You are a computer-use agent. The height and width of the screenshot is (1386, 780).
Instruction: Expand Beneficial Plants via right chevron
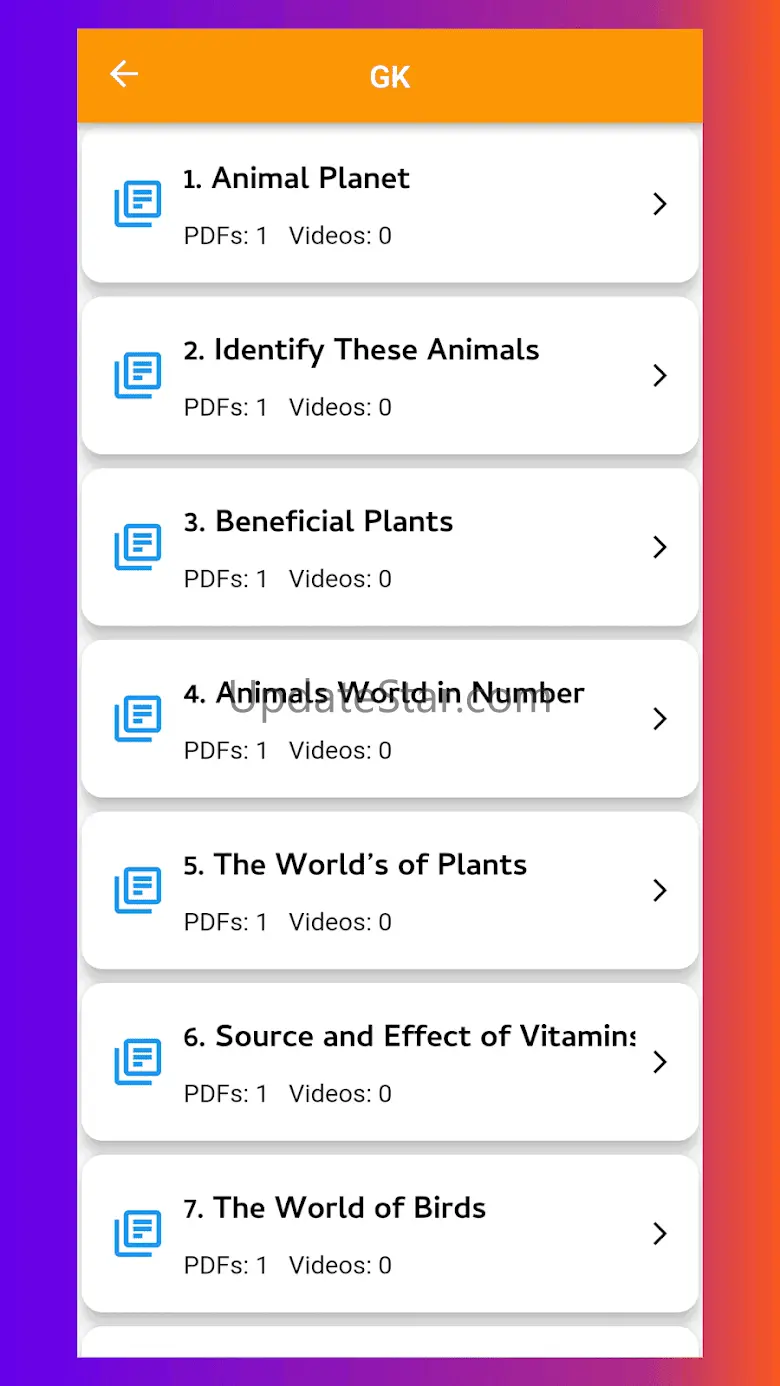click(659, 547)
